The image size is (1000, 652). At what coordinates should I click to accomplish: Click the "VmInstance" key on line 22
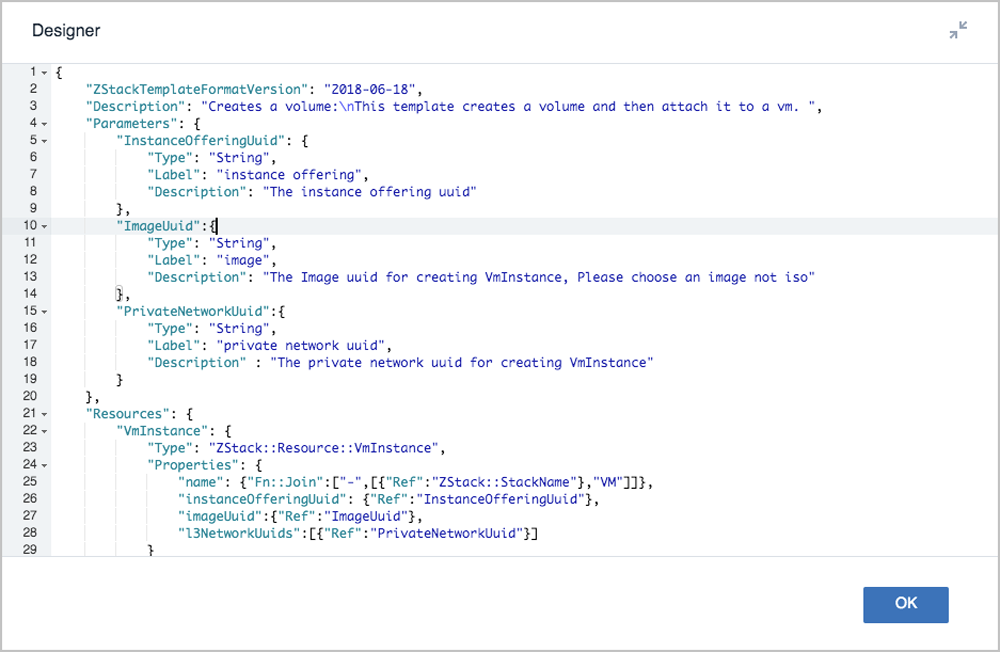(162, 431)
